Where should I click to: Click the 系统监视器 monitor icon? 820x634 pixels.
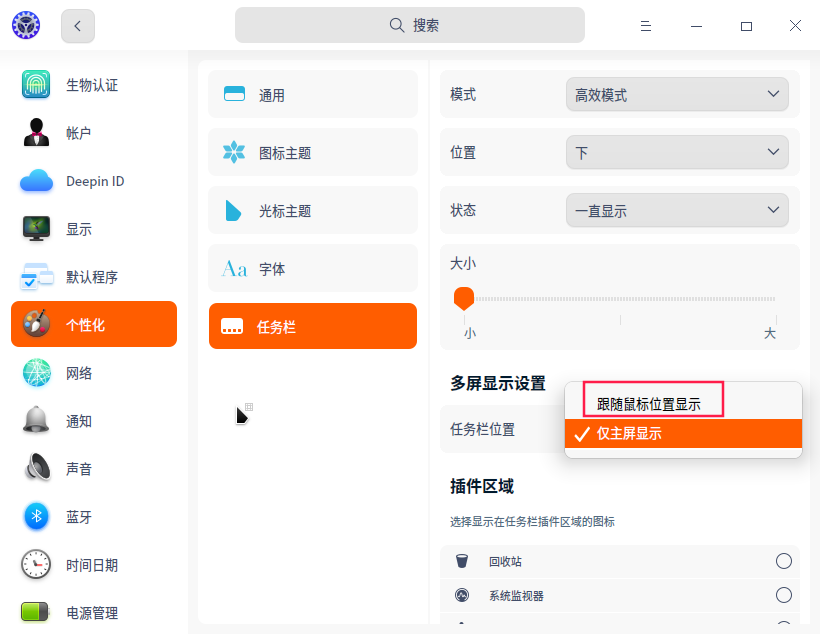(462, 595)
